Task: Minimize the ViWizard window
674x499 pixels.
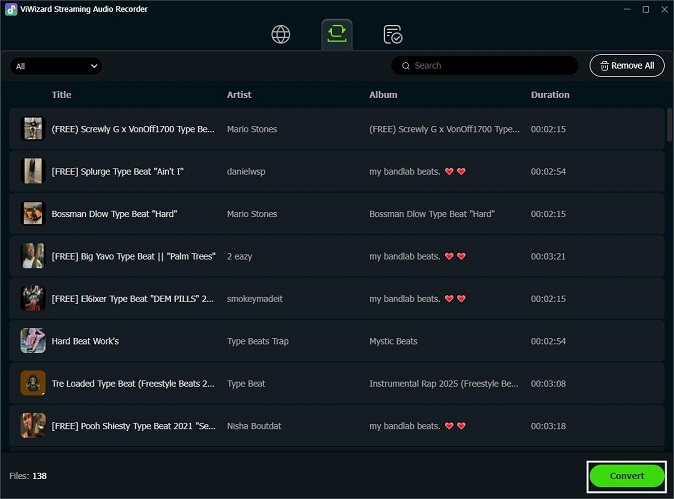Action: point(627,9)
